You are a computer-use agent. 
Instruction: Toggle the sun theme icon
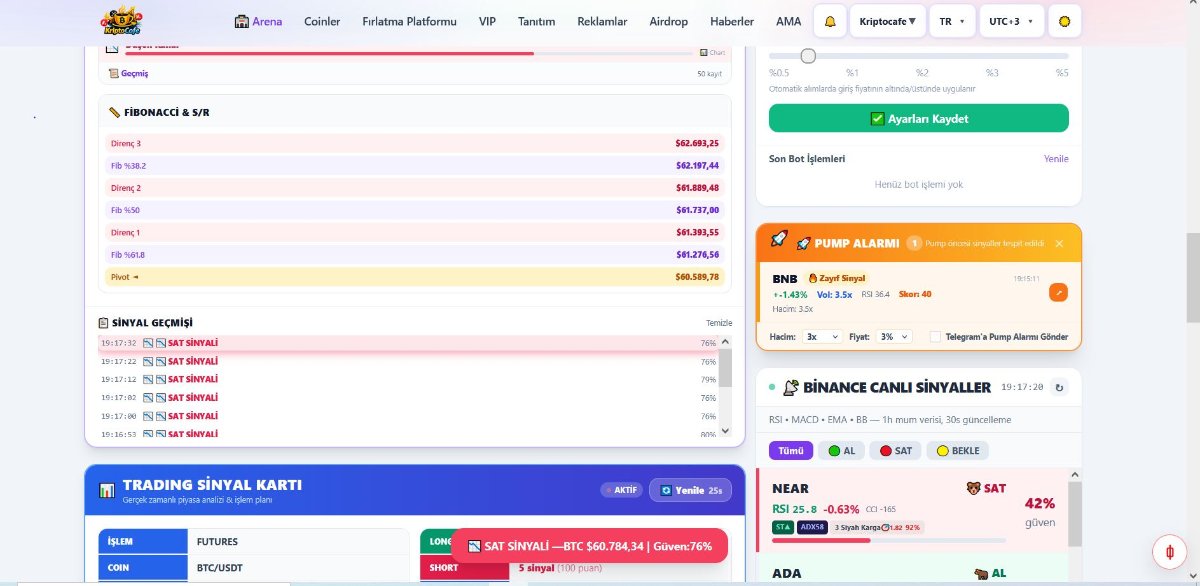[x=1064, y=21]
